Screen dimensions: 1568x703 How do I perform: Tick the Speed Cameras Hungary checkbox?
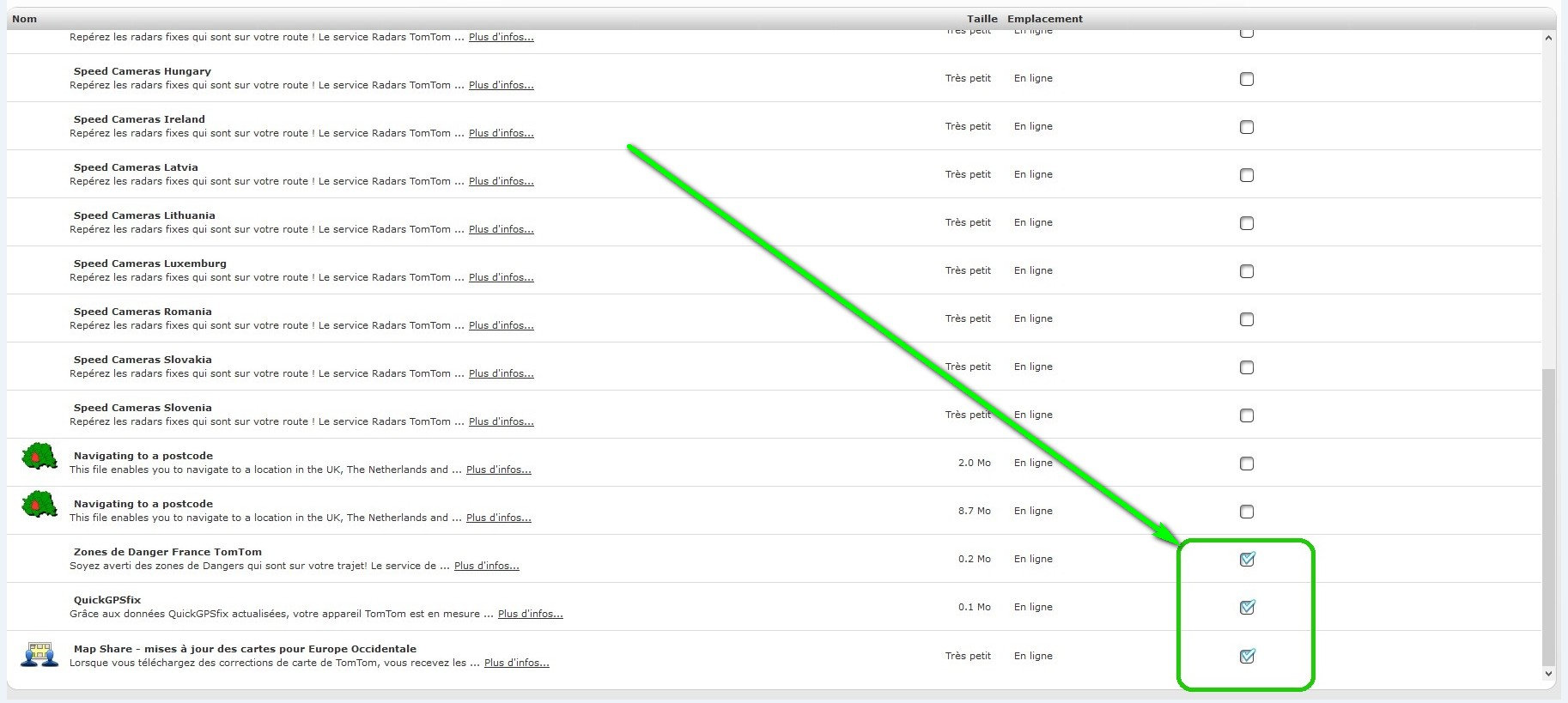pos(1247,79)
